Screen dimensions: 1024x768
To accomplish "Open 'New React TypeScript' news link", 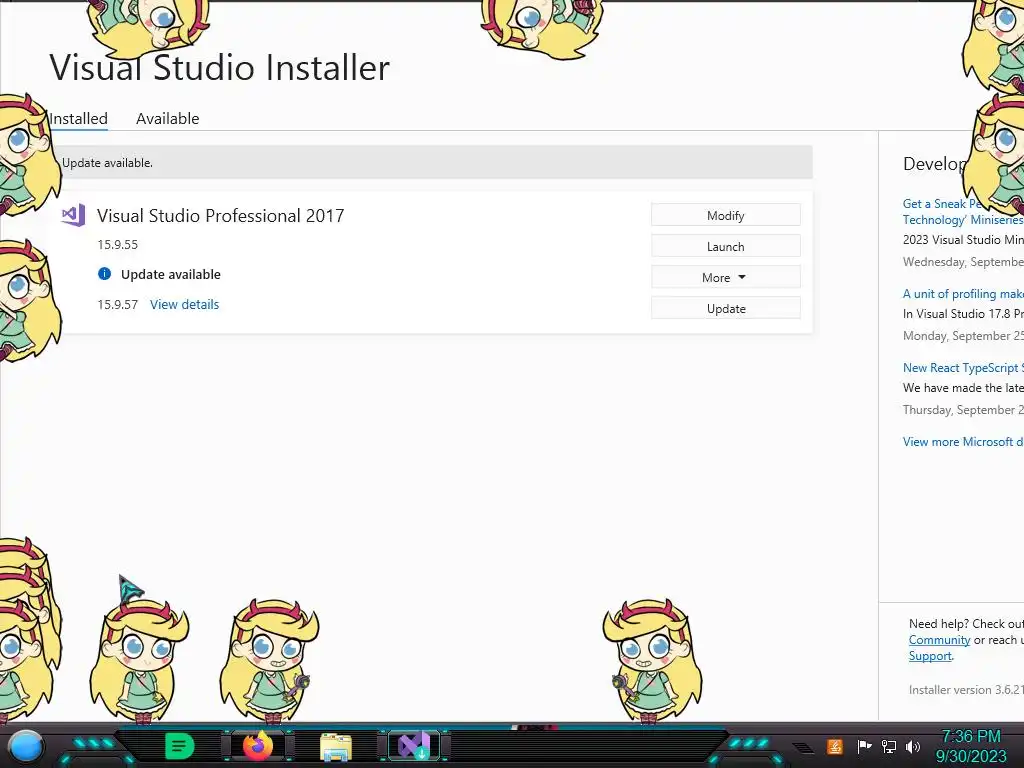I will [963, 368].
